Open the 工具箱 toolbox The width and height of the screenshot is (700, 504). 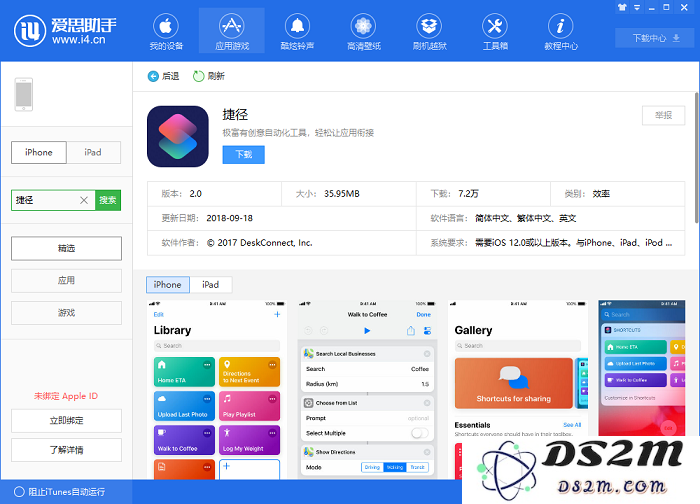pos(495,31)
